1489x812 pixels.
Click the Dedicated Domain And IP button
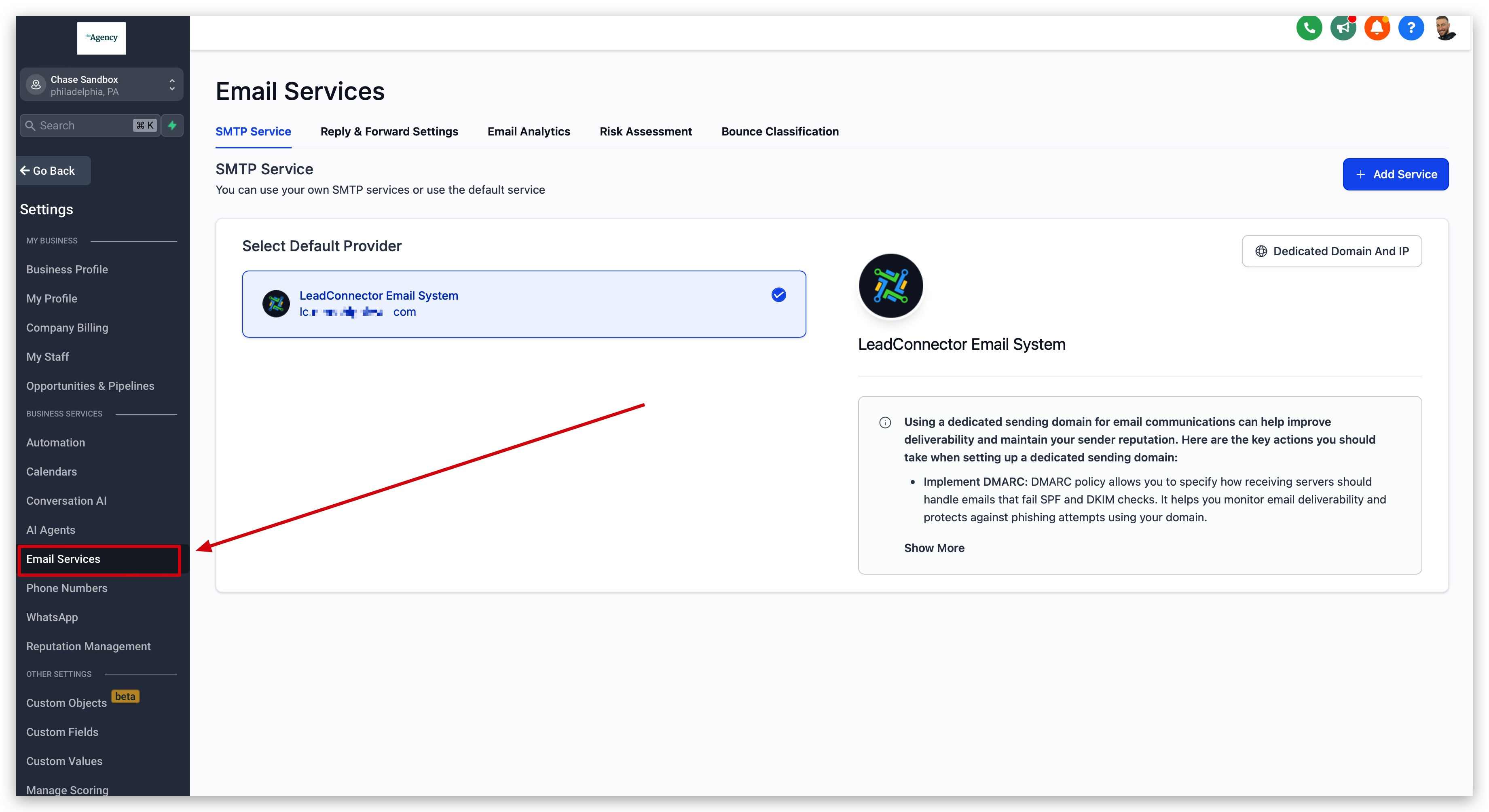click(x=1331, y=252)
